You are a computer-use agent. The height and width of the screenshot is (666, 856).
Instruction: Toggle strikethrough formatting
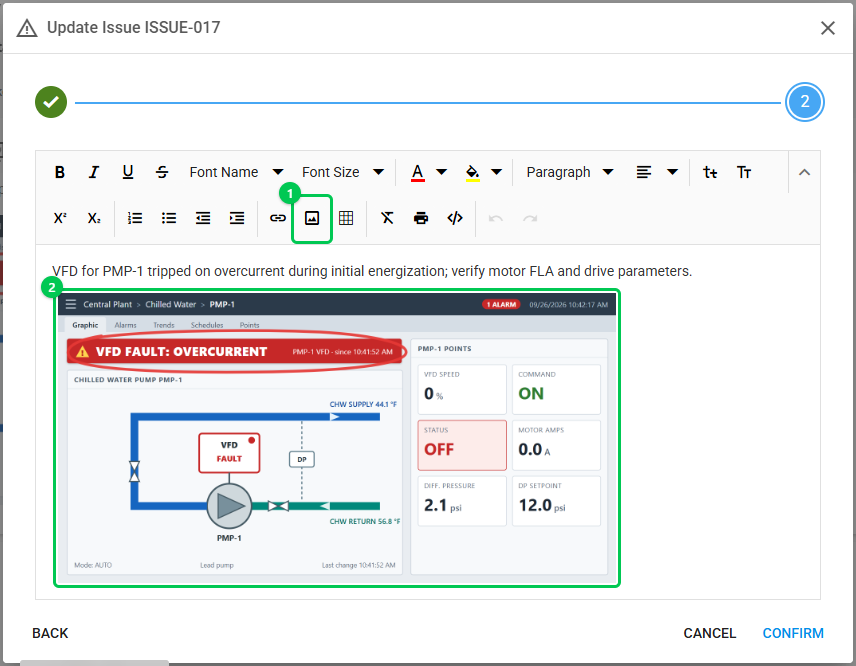click(x=162, y=173)
